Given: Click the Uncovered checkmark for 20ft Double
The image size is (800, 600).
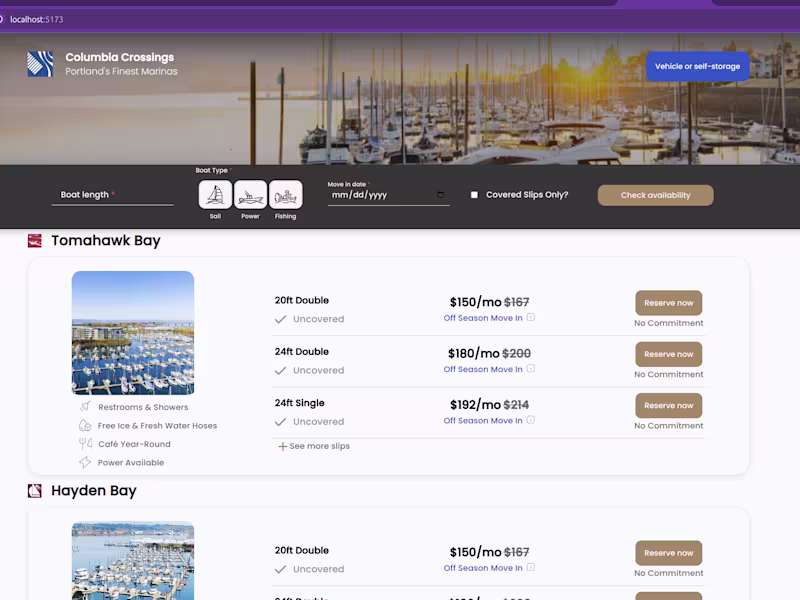Looking at the screenshot, I should [x=281, y=320].
